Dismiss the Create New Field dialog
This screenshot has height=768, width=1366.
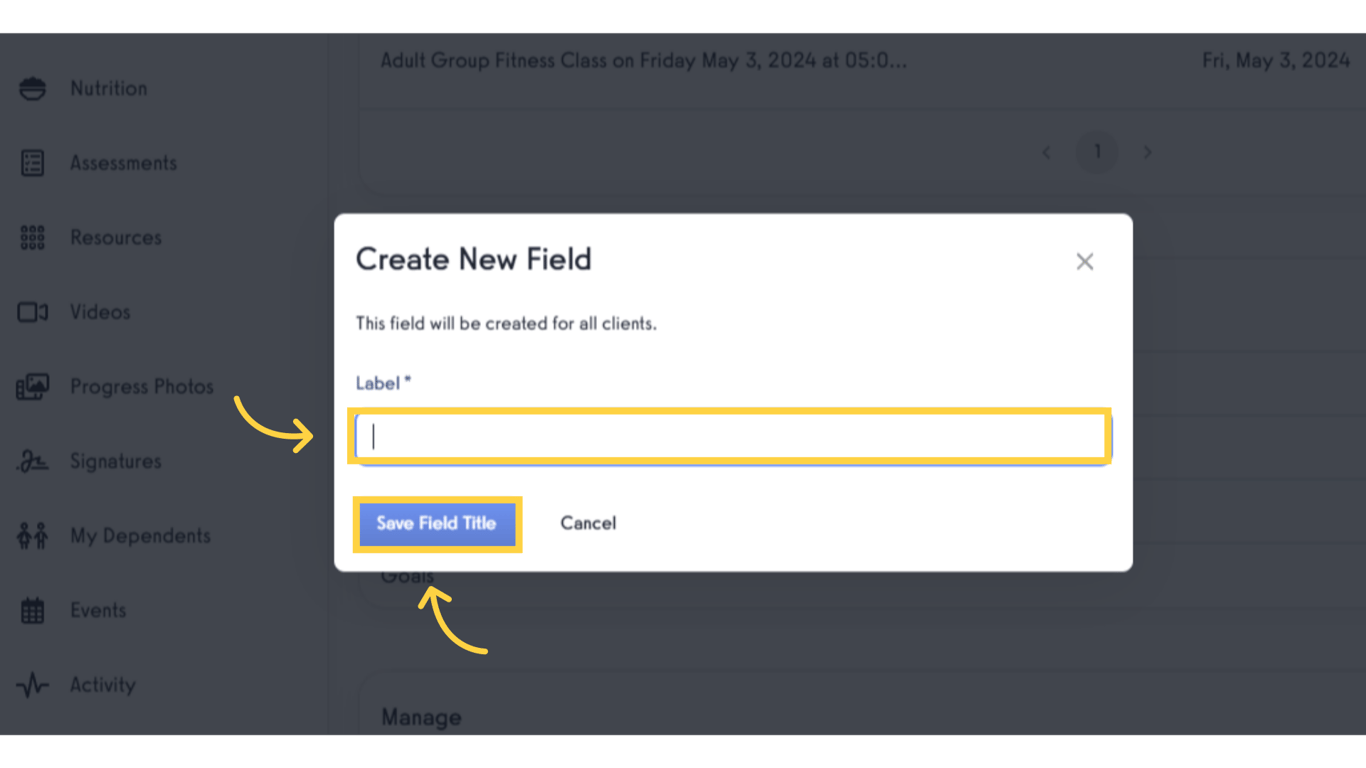1084,261
